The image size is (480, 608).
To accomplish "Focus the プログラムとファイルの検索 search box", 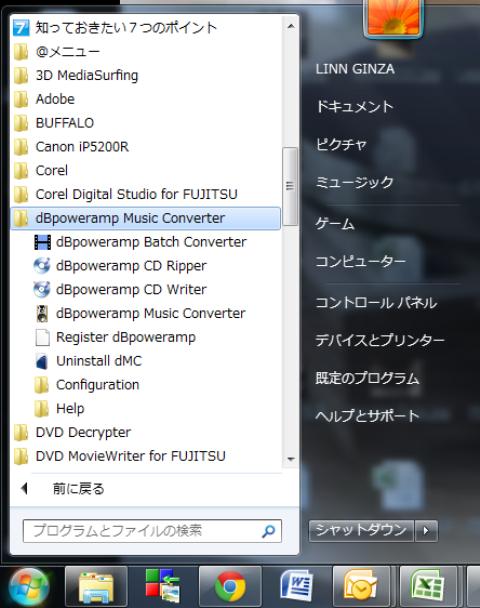I will 152,531.
